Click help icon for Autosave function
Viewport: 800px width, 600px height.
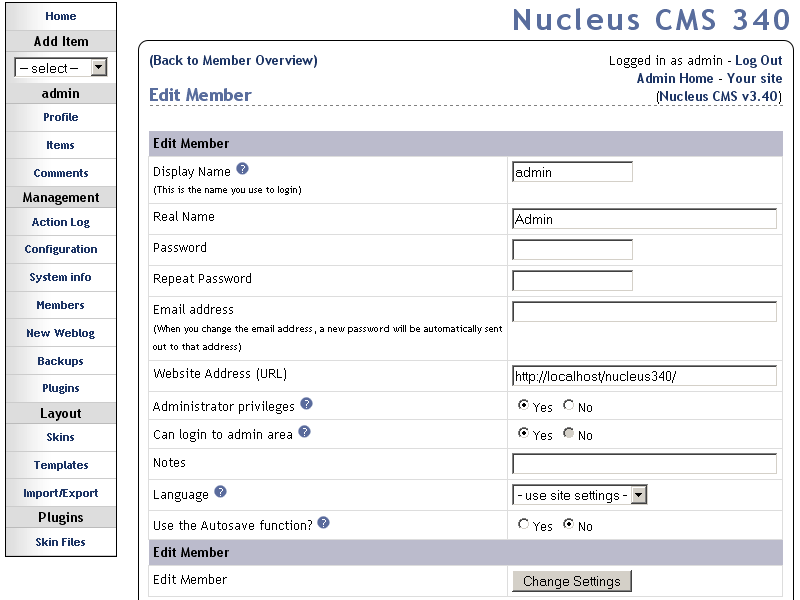pyautogui.click(x=324, y=523)
